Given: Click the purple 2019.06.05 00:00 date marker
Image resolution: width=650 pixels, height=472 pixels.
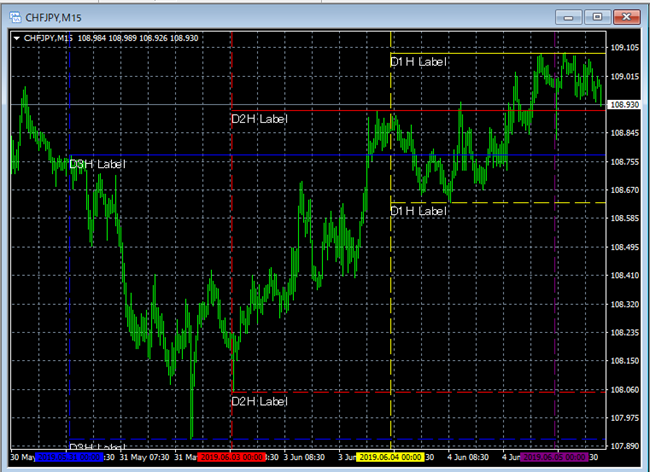Looking at the screenshot, I should tap(555, 457).
